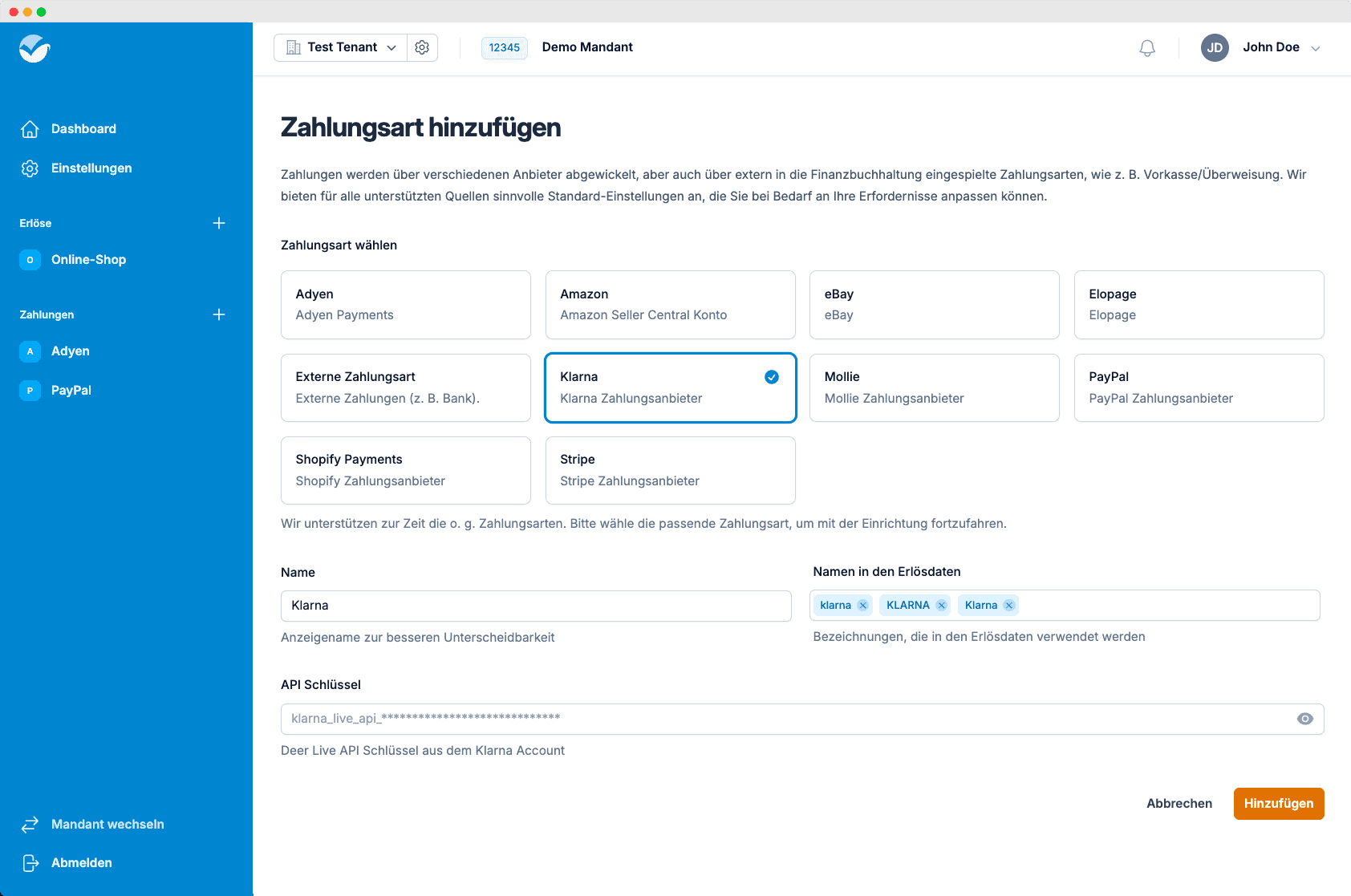The width and height of the screenshot is (1351, 896).
Task: Select Adyen payment type card
Action: pos(406,305)
